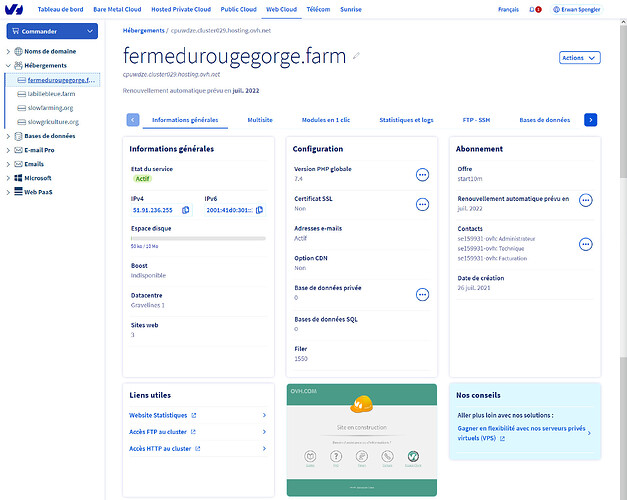Open Base de données privée options menu

pyautogui.click(x=422, y=295)
